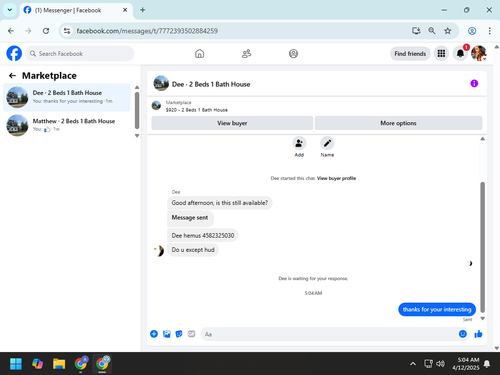Screen dimensions: 500x375
Task: Click the back arrow next to Marketplace
Action: [x=12, y=76]
